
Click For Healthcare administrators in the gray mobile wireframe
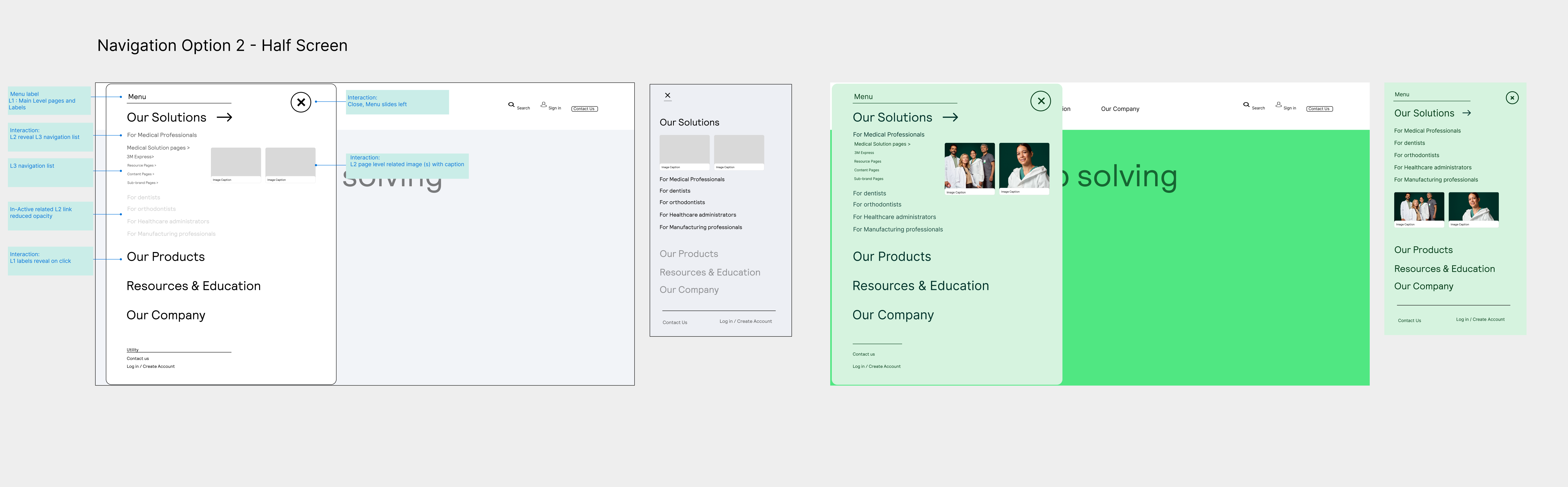point(698,215)
